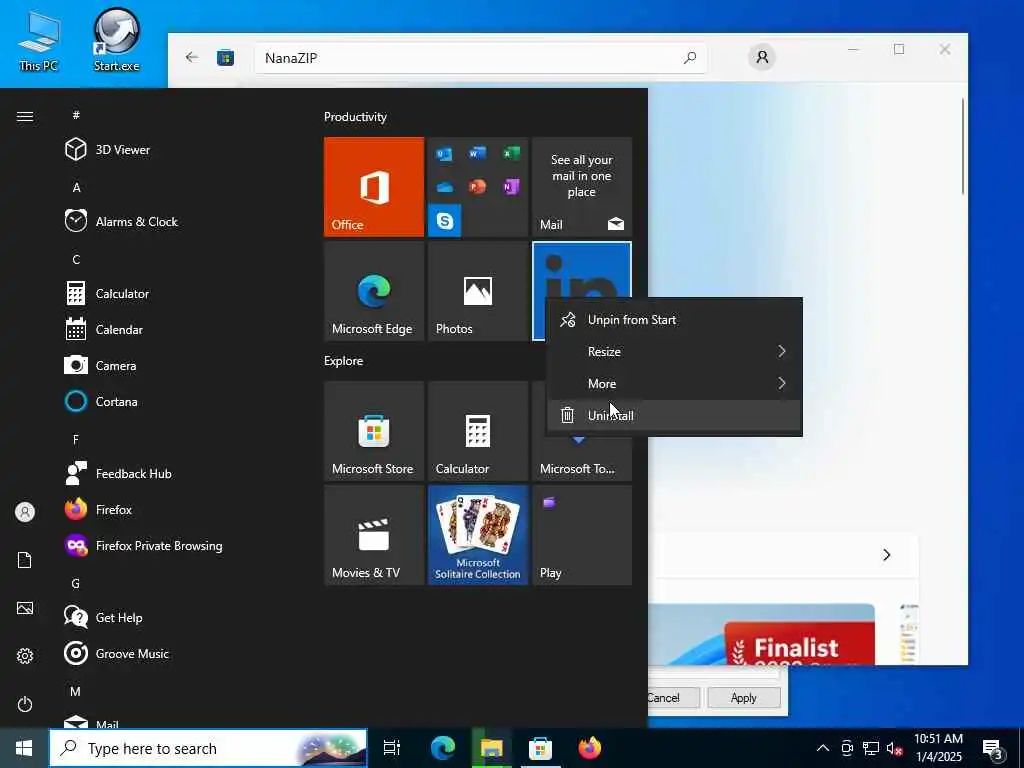Expand Resize submenu arrow
Viewport: 1024px width, 768px height.
click(782, 351)
